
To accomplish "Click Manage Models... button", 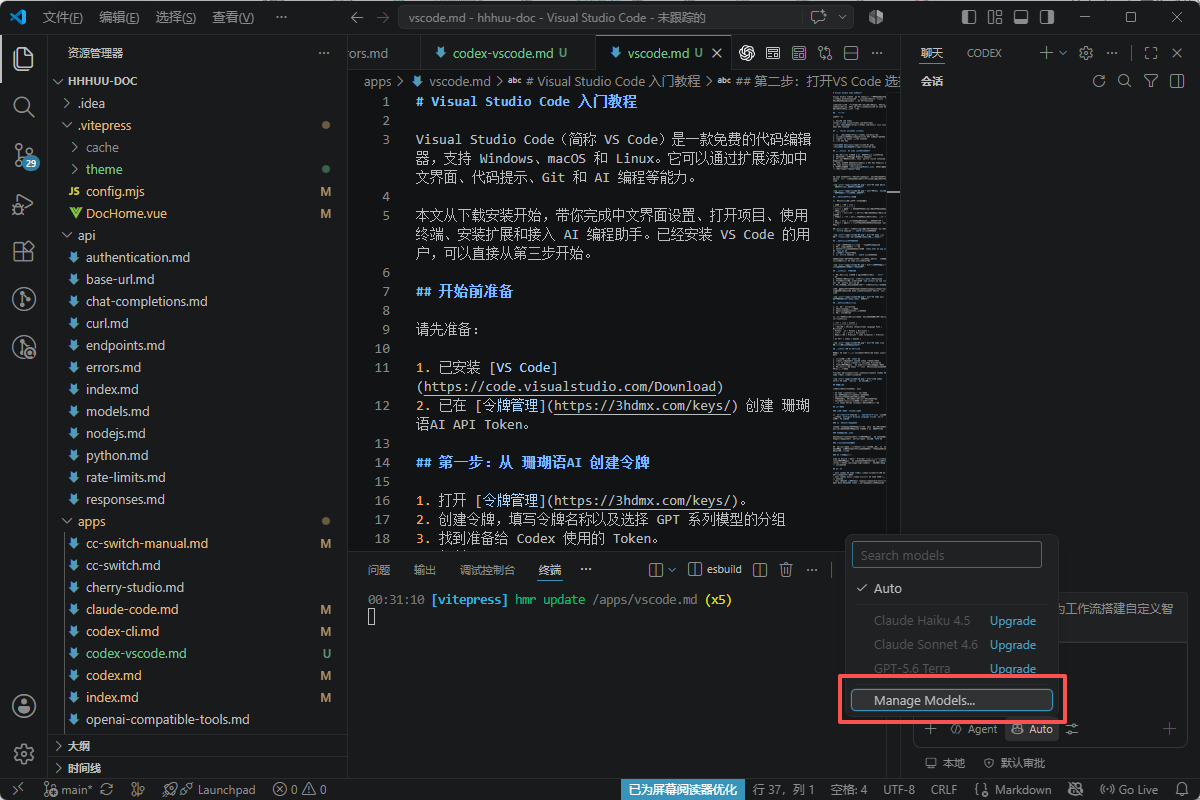I will tap(952, 700).
